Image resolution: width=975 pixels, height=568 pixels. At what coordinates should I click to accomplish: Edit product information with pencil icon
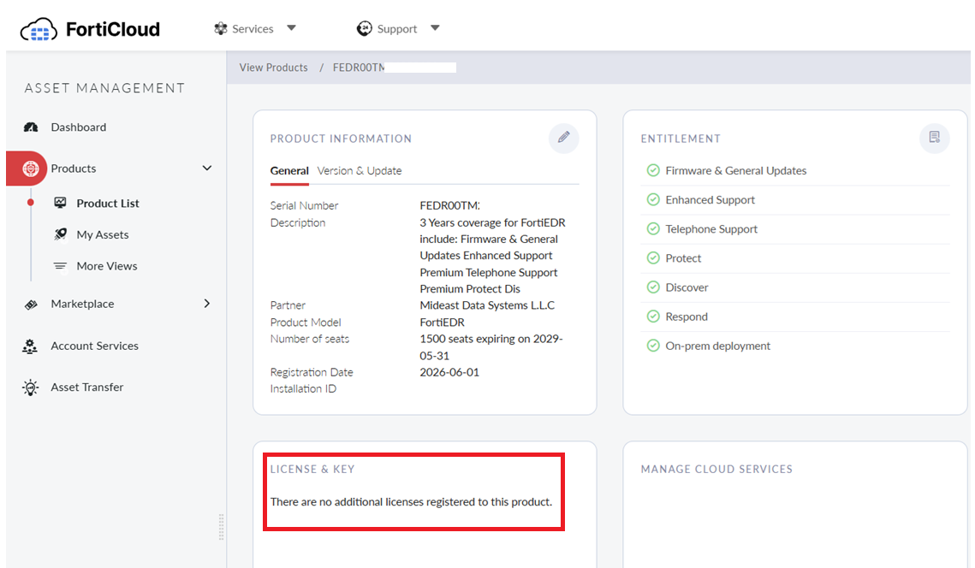click(563, 137)
